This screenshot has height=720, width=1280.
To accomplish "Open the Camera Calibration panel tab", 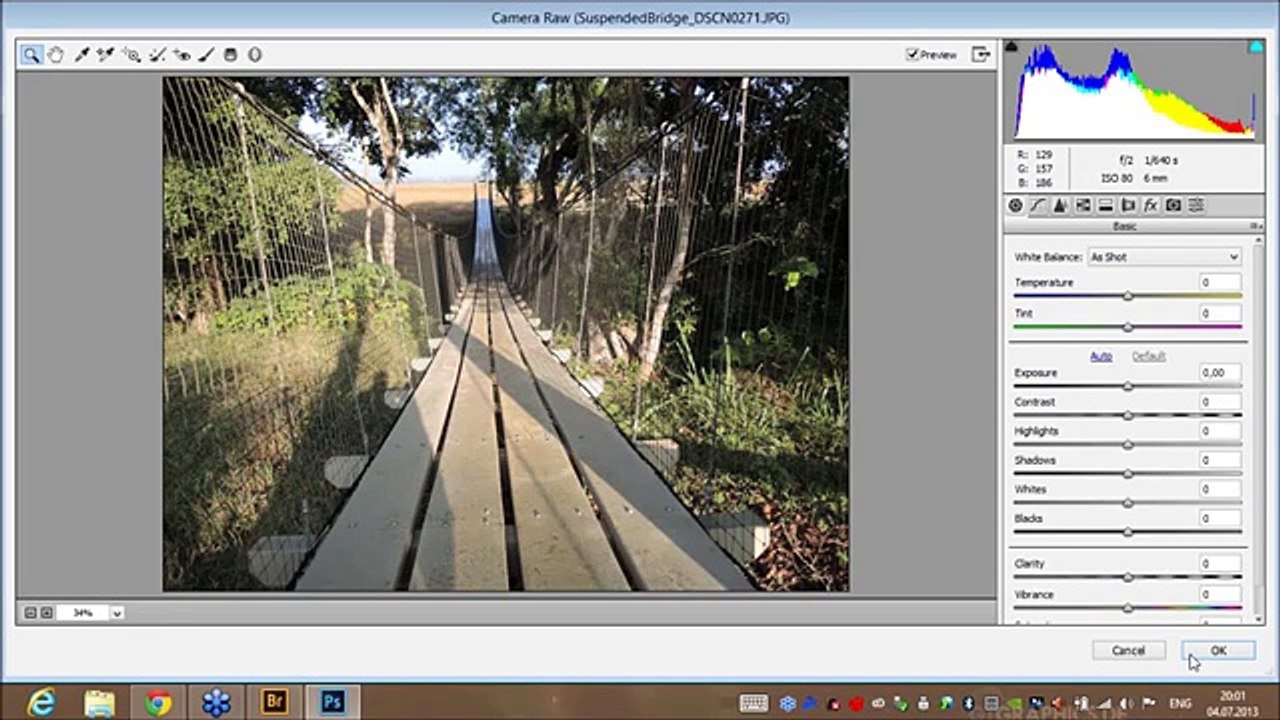I will [x=1173, y=205].
